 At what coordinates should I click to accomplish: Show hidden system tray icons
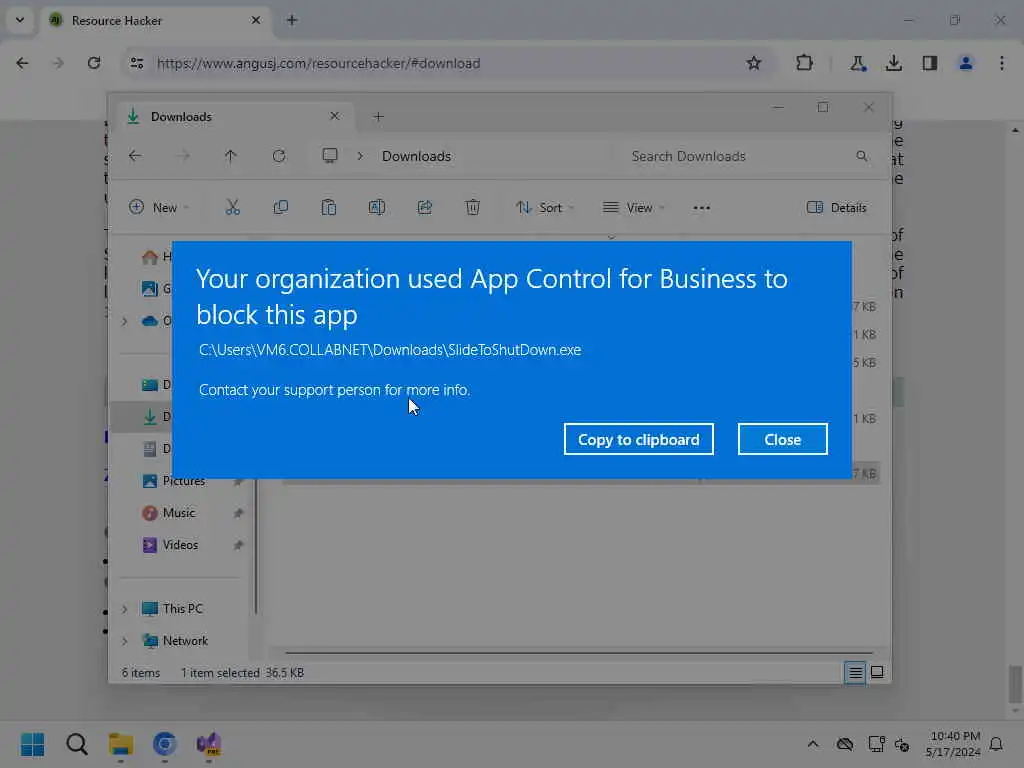click(x=812, y=744)
